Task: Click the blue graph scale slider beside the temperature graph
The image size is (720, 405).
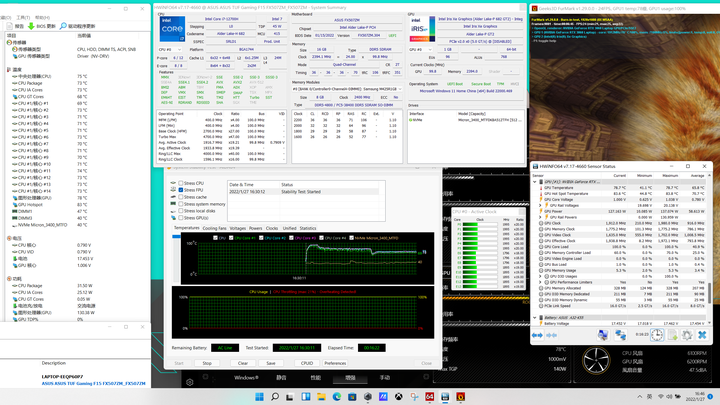Action: (x=176, y=236)
